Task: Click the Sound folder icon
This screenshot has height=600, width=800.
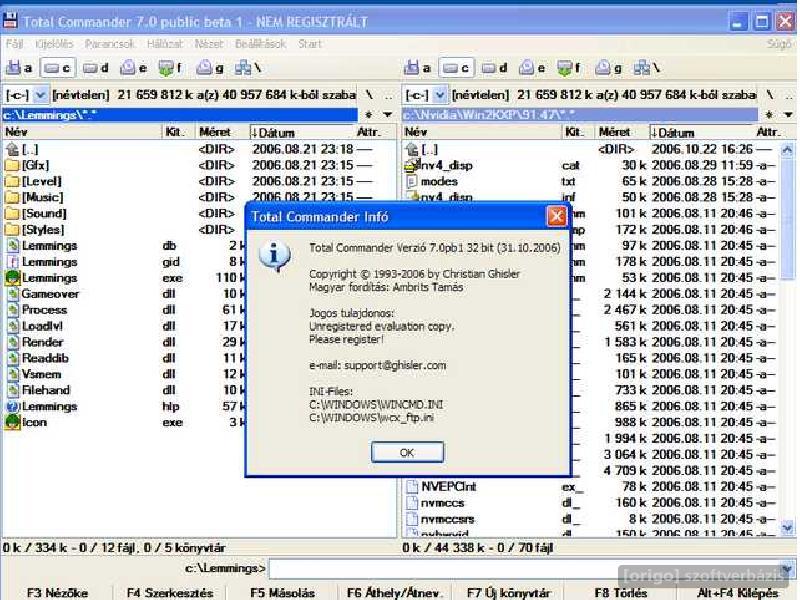Action: click(12, 213)
